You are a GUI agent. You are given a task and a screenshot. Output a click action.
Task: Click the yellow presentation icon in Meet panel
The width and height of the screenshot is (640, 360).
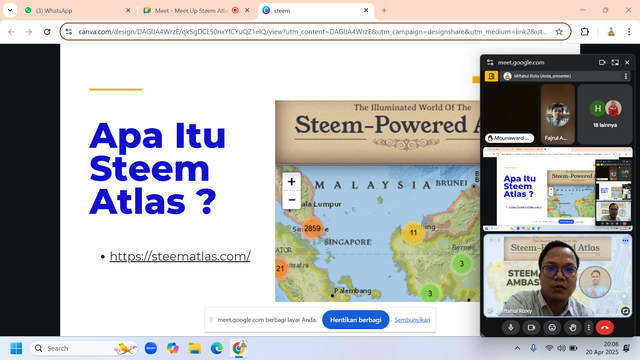pos(491,76)
